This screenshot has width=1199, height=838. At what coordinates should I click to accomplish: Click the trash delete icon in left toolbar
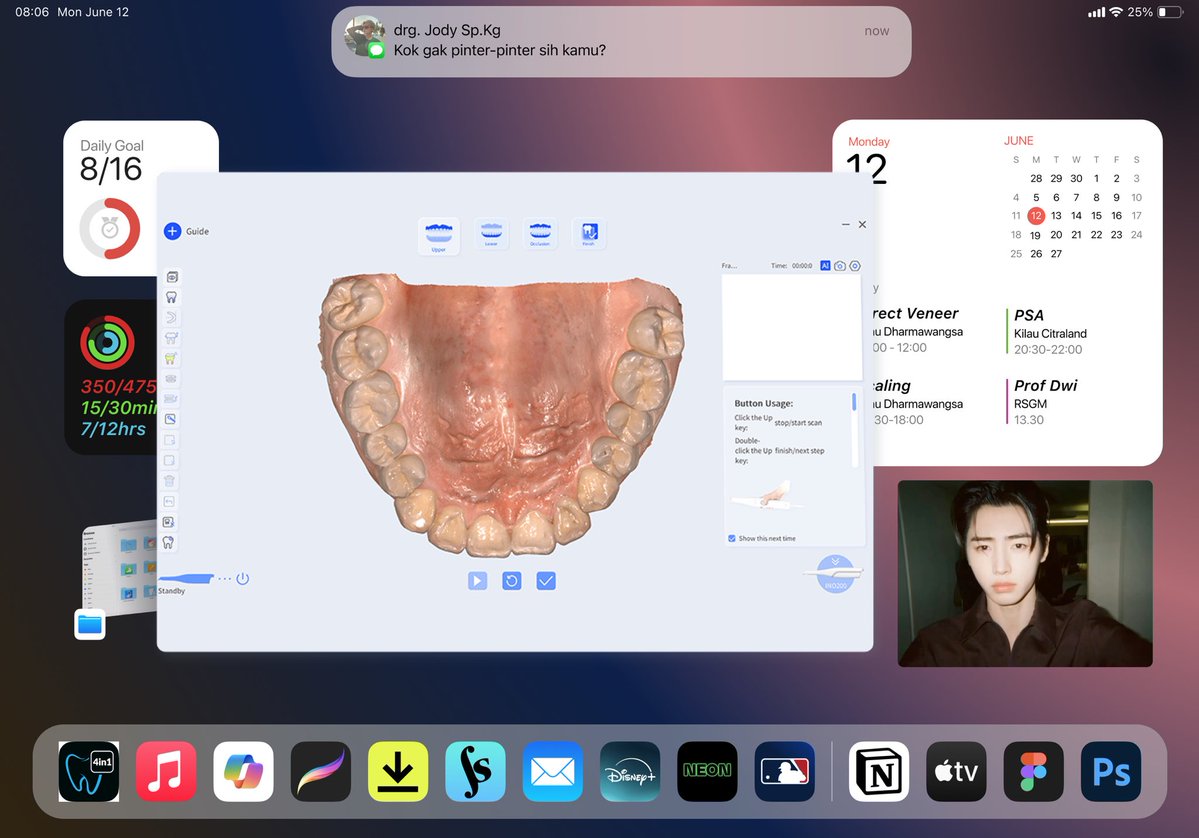point(170,481)
